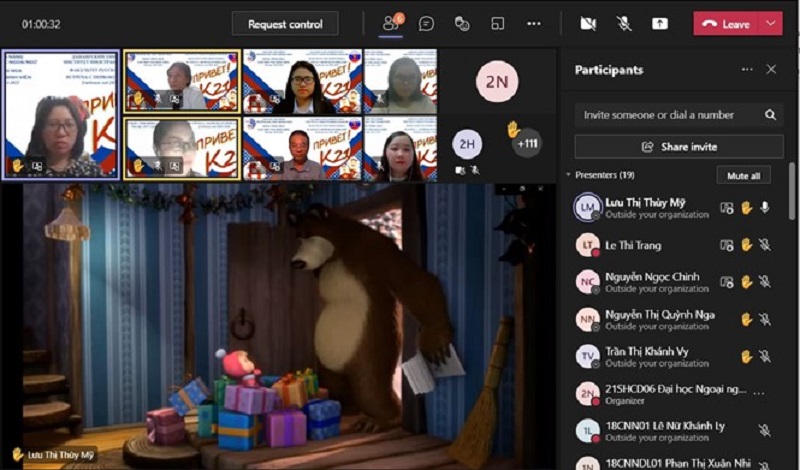Open the share content tray

coord(660,23)
